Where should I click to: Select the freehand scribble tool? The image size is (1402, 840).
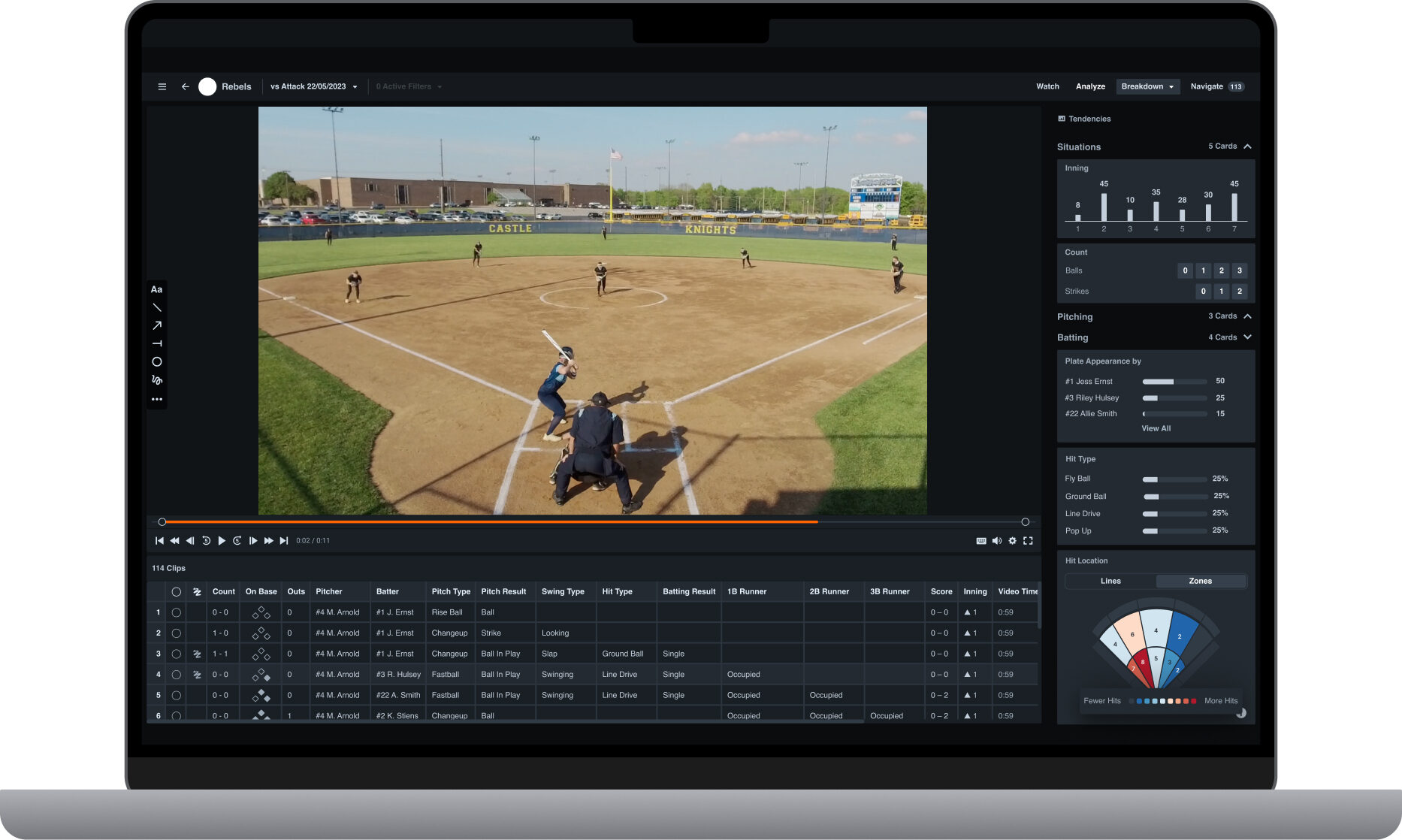[157, 380]
